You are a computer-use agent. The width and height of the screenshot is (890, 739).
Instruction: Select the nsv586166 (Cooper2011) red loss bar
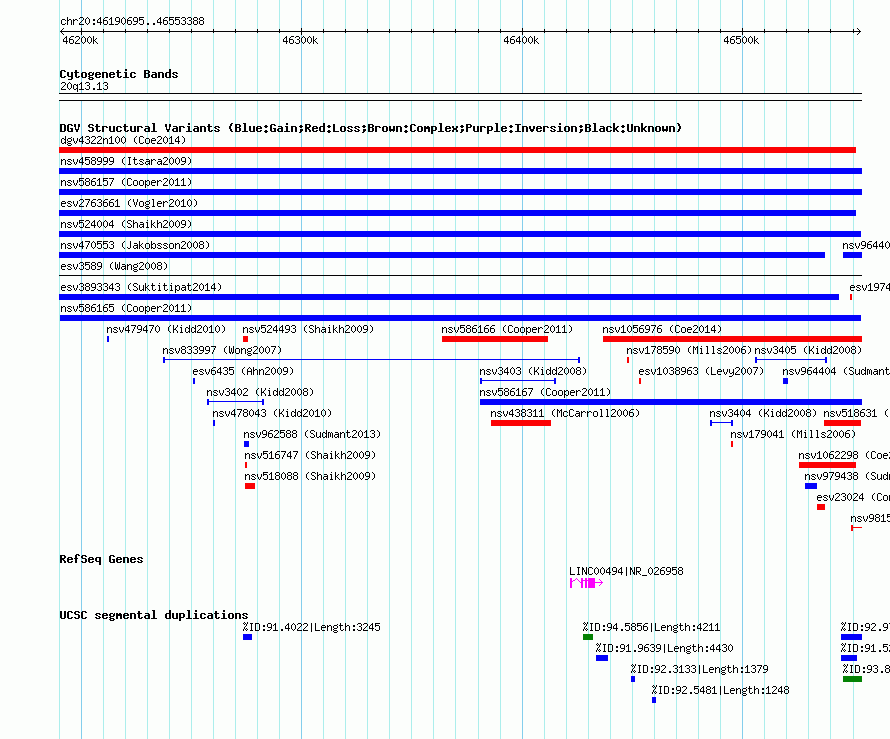495,339
